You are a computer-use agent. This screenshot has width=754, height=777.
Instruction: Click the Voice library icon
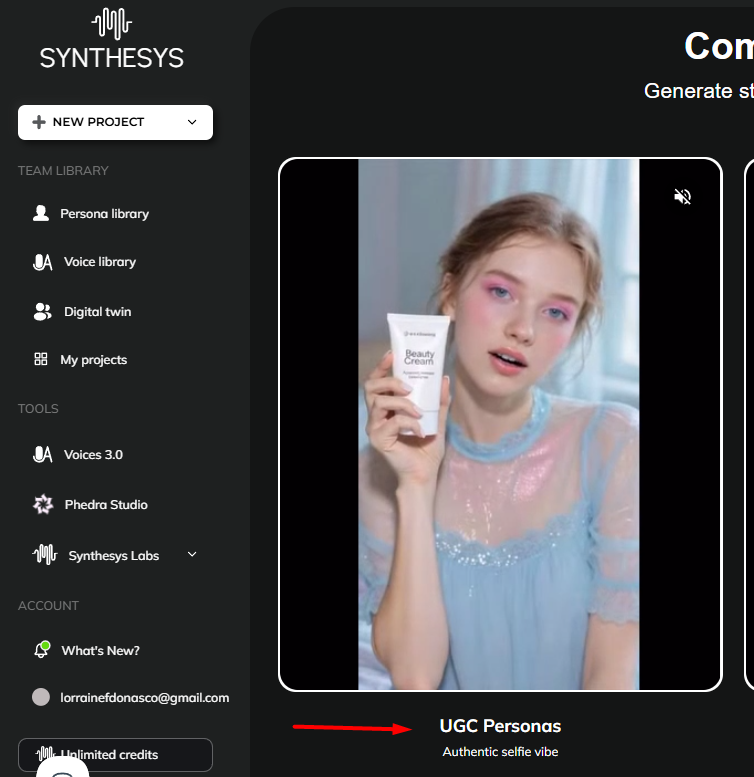(42, 262)
